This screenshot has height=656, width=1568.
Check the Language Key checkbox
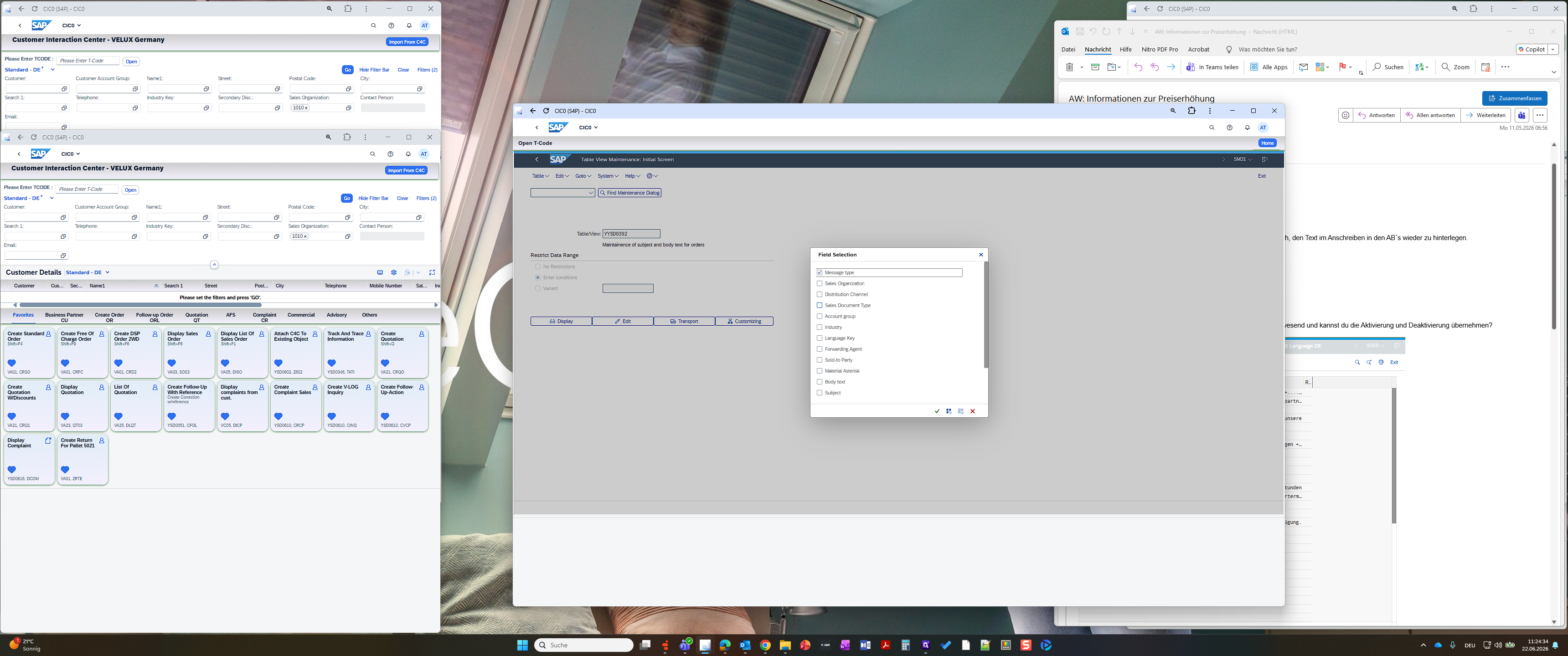(819, 338)
